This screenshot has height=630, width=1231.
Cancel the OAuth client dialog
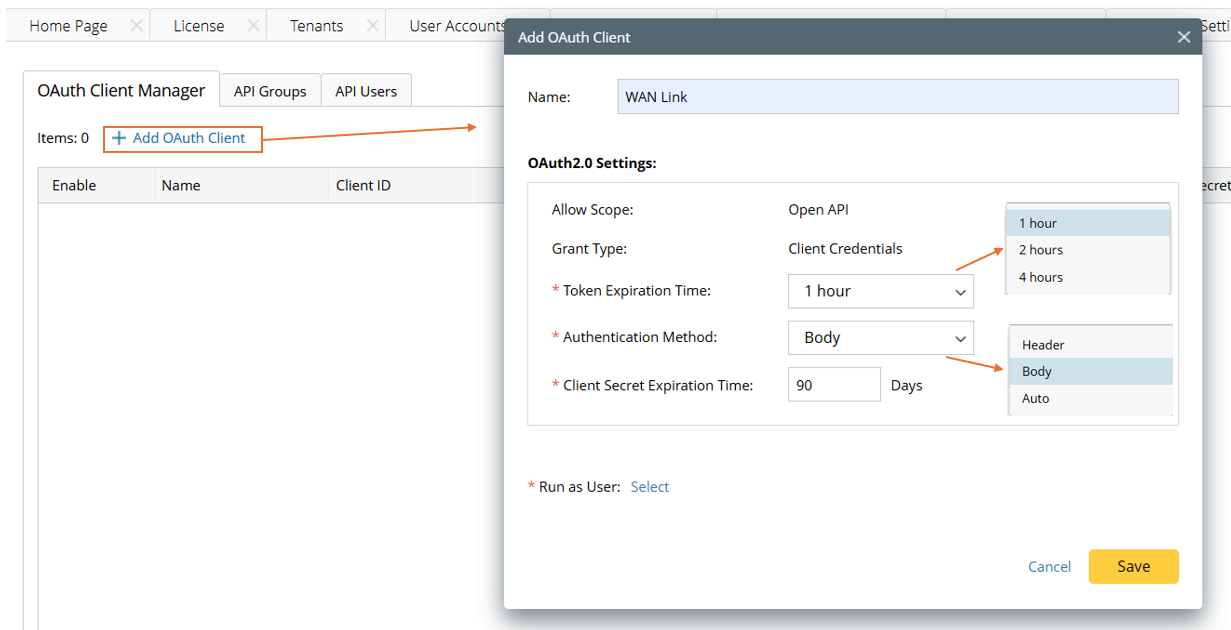tap(1049, 567)
